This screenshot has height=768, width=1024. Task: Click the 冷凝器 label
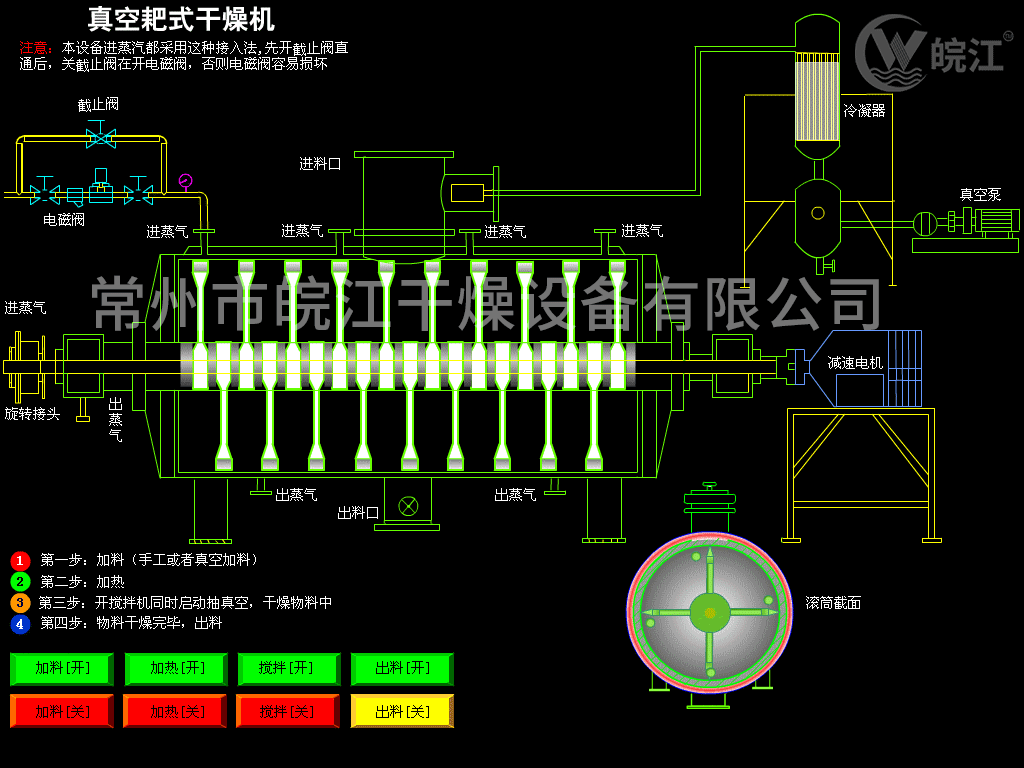tap(864, 110)
